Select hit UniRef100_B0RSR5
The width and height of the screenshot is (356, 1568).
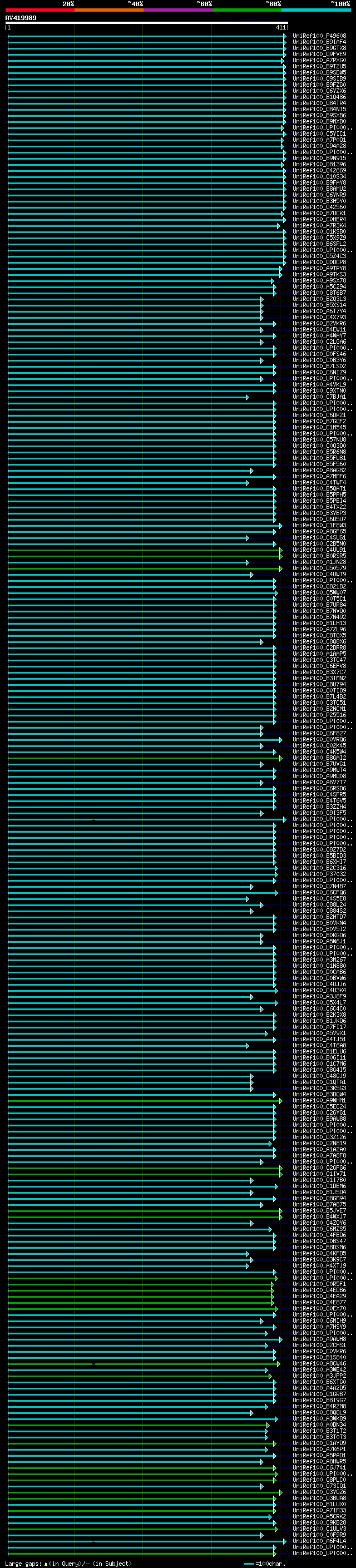point(319,556)
